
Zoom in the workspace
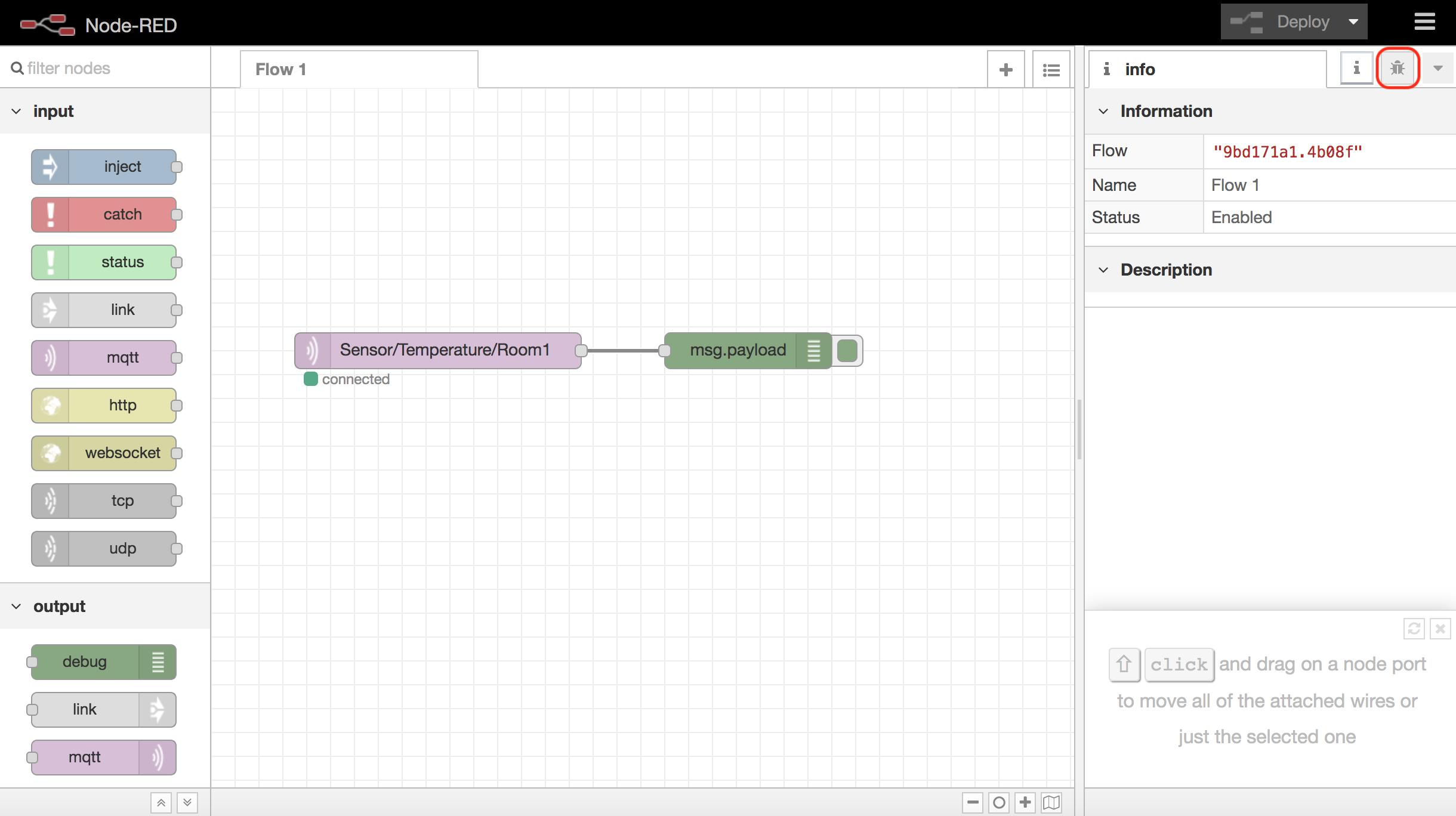[x=1025, y=802]
